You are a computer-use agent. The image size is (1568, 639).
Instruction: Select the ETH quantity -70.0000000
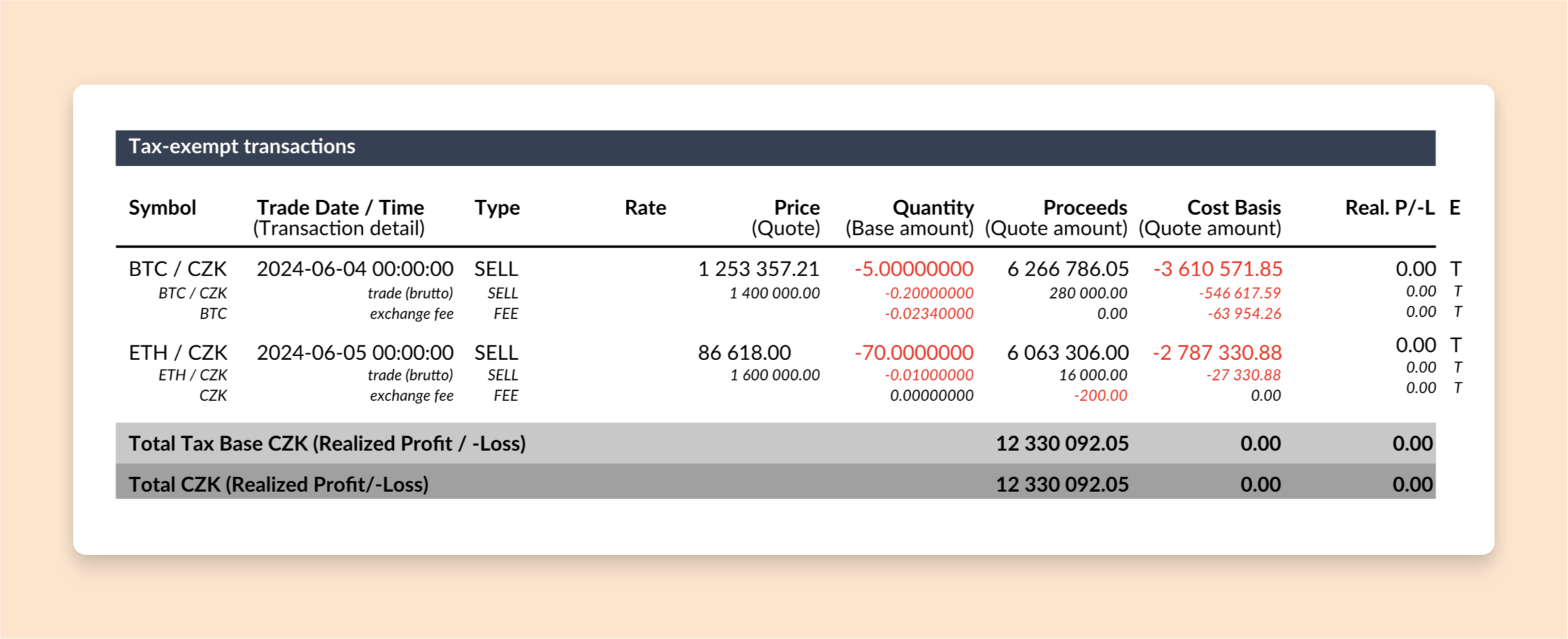914,353
